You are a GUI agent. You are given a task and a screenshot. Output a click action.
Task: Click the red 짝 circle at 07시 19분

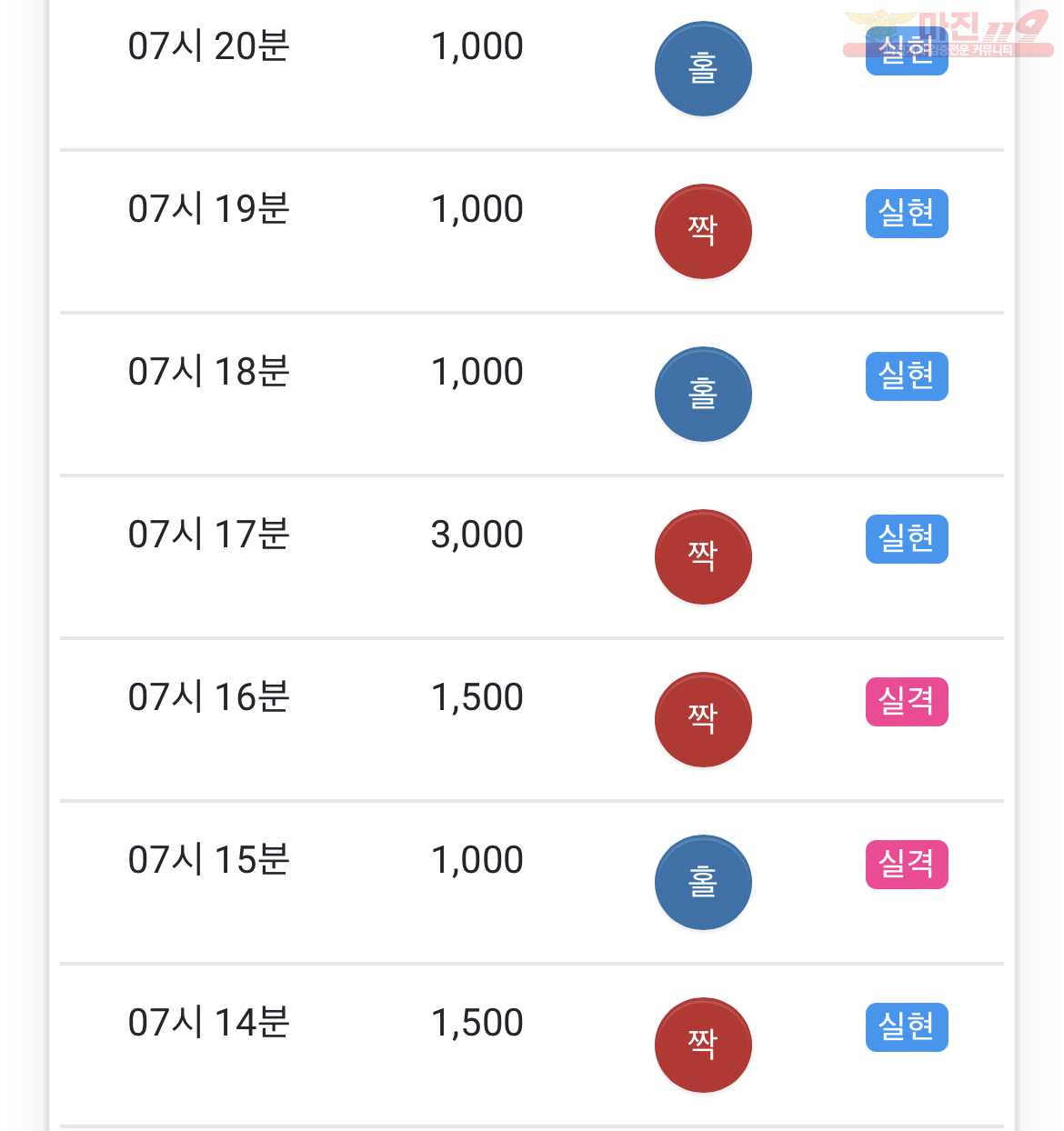coord(703,232)
